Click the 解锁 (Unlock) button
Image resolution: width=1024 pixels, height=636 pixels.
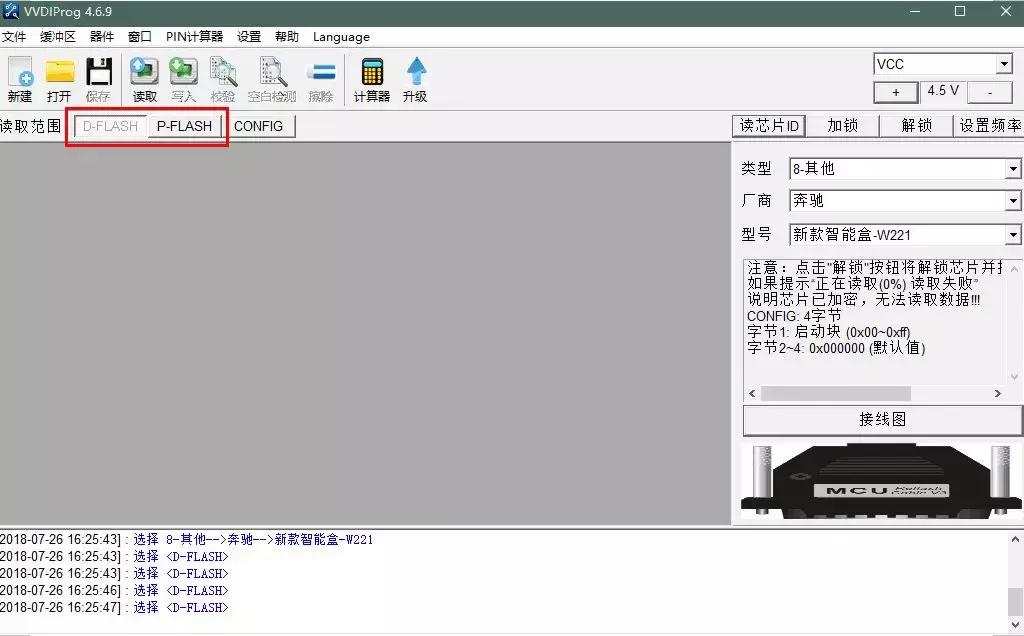click(916, 125)
